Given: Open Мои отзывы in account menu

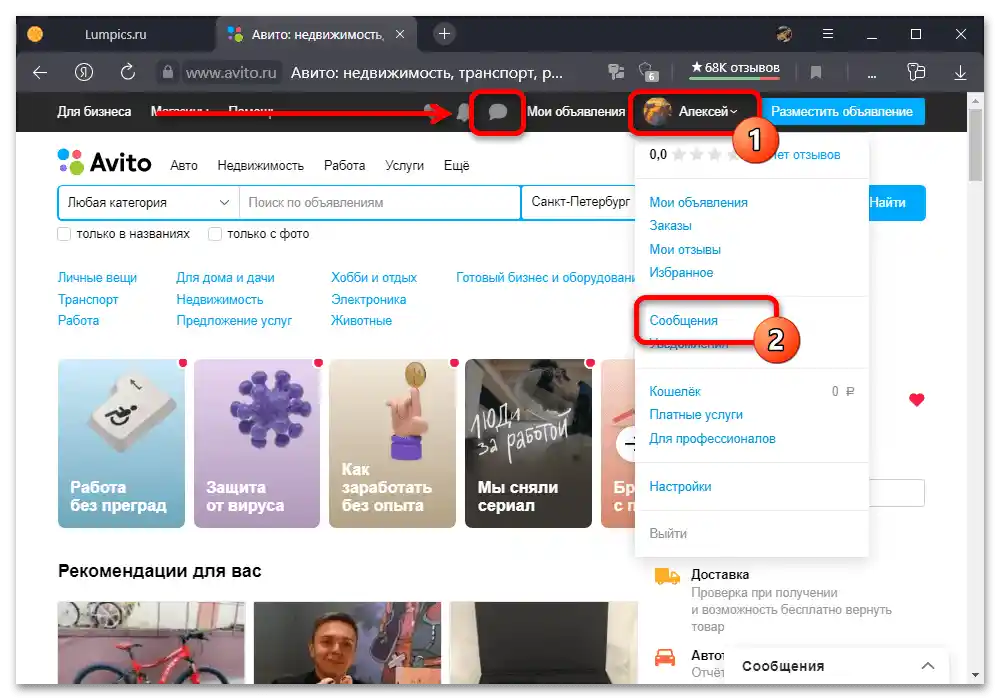Looking at the screenshot, I should tap(685, 249).
